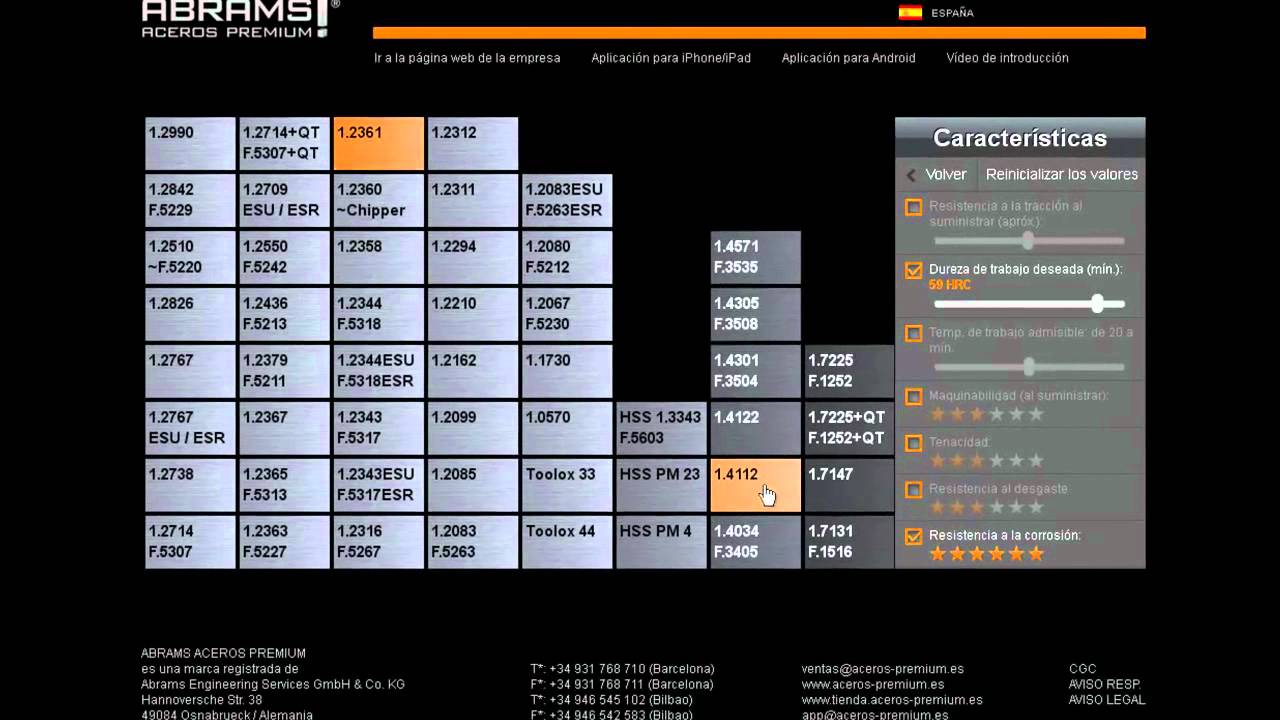Open the AVISO LEGAL link
Viewport: 1280px width, 720px height.
(x=1106, y=700)
